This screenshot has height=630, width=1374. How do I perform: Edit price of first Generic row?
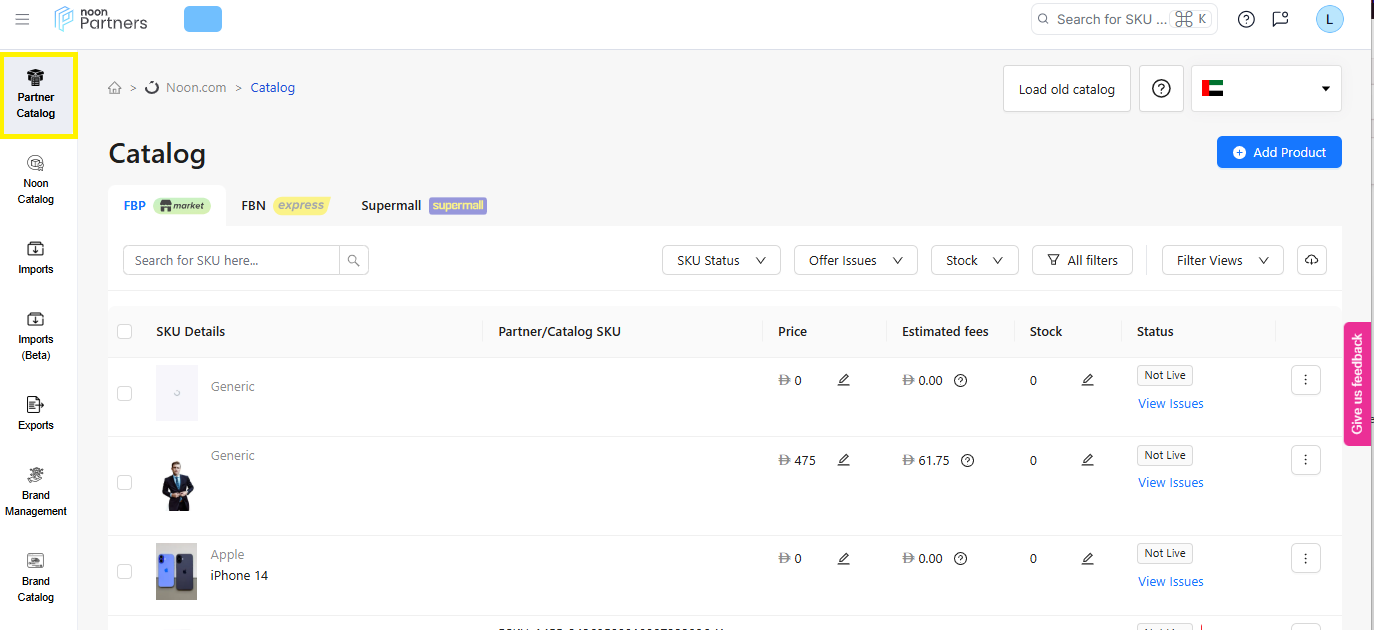point(843,380)
